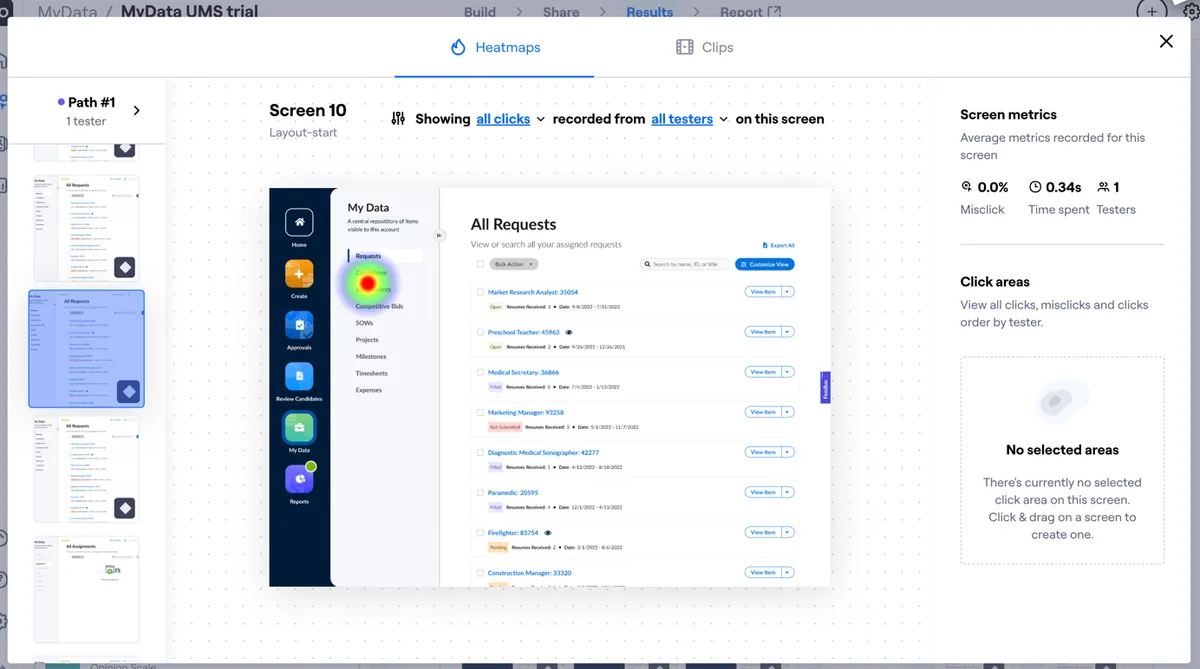The width and height of the screenshot is (1200, 669).
Task: Open the Share step in background breadcrumb
Action: click(561, 12)
